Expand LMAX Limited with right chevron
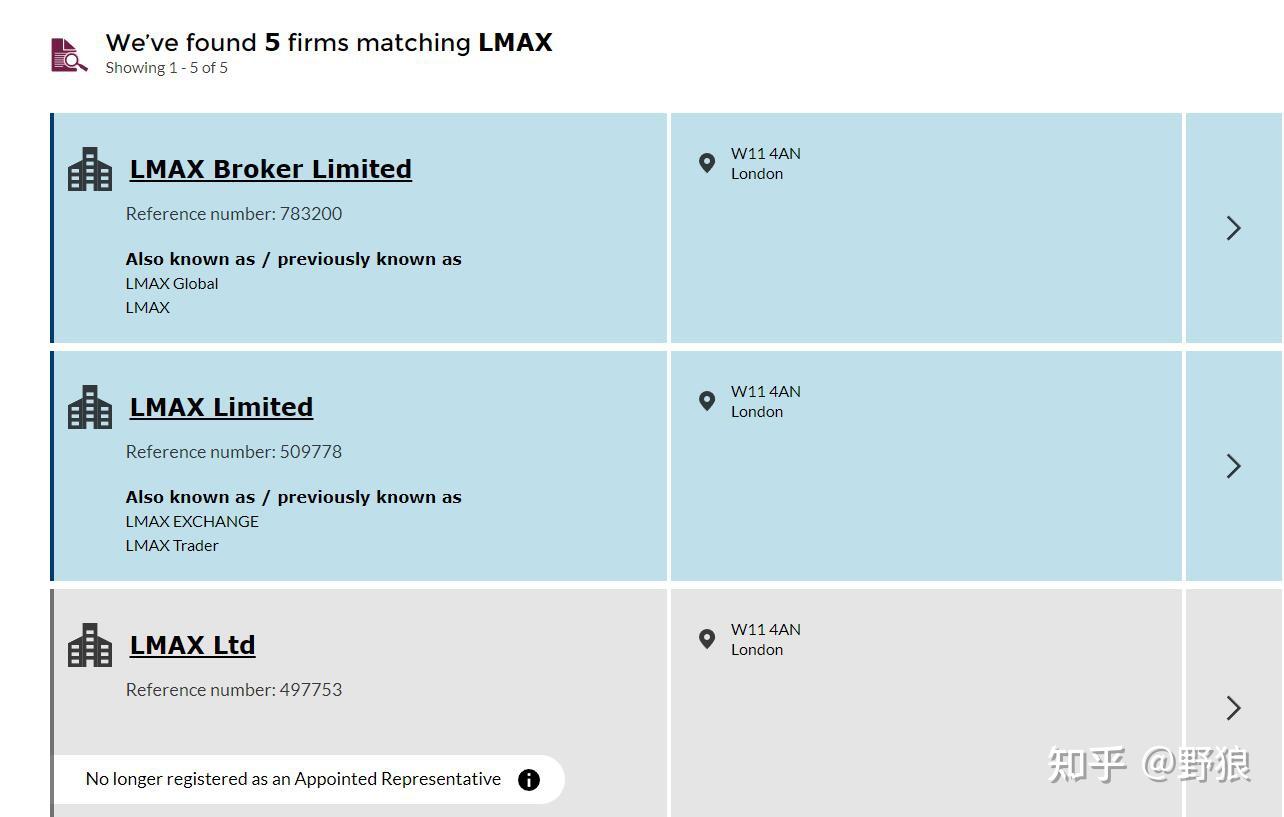Screen dimensions: 1284x817 [1233, 466]
